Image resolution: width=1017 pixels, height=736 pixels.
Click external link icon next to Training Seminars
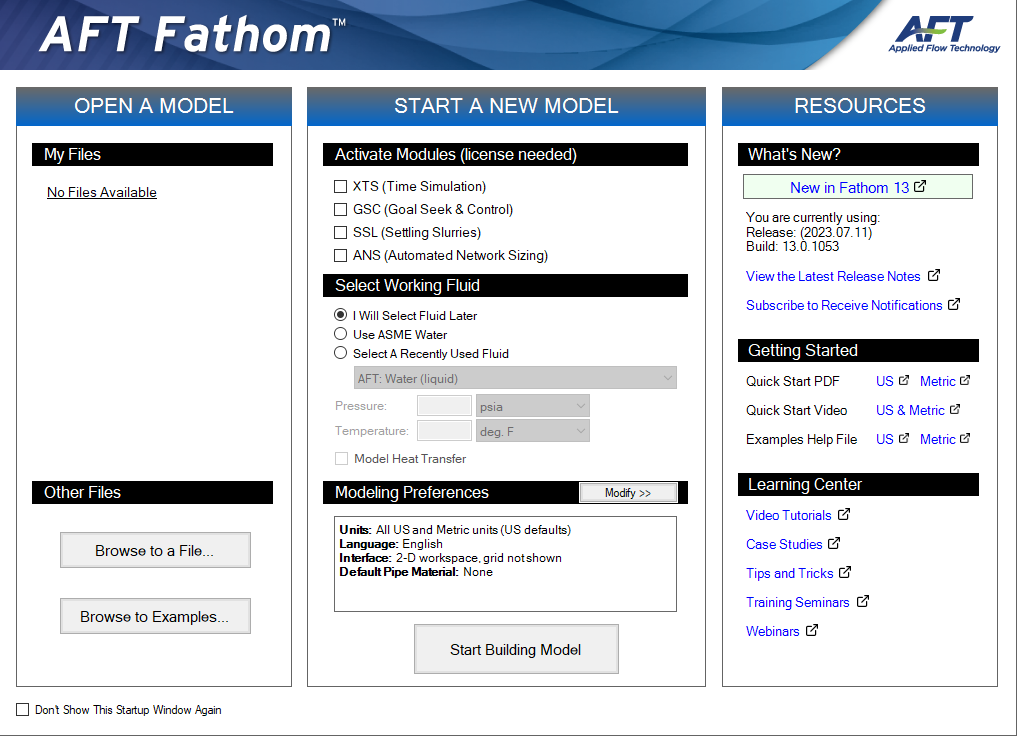coord(862,602)
